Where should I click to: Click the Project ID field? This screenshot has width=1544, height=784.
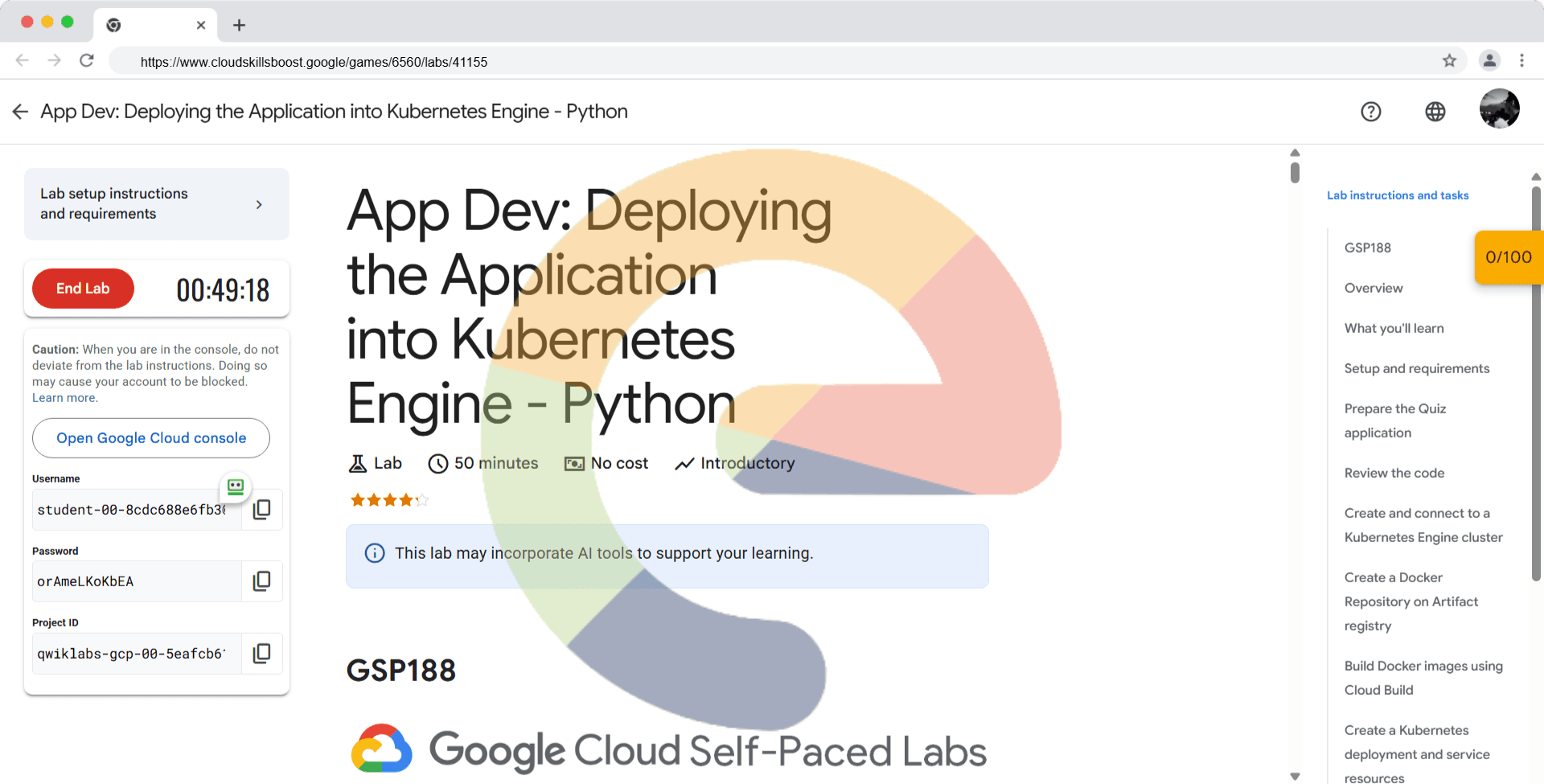137,654
